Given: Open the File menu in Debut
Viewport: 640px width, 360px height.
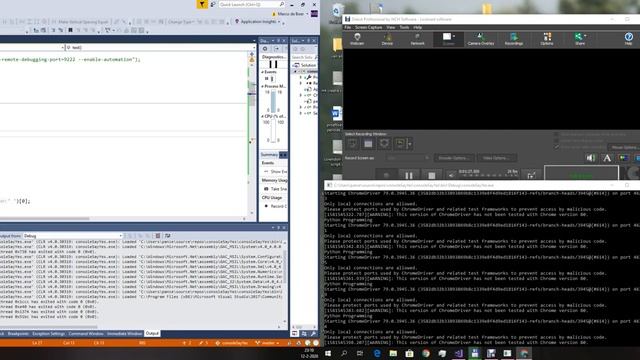Looking at the screenshot, I should pyautogui.click(x=347, y=27).
